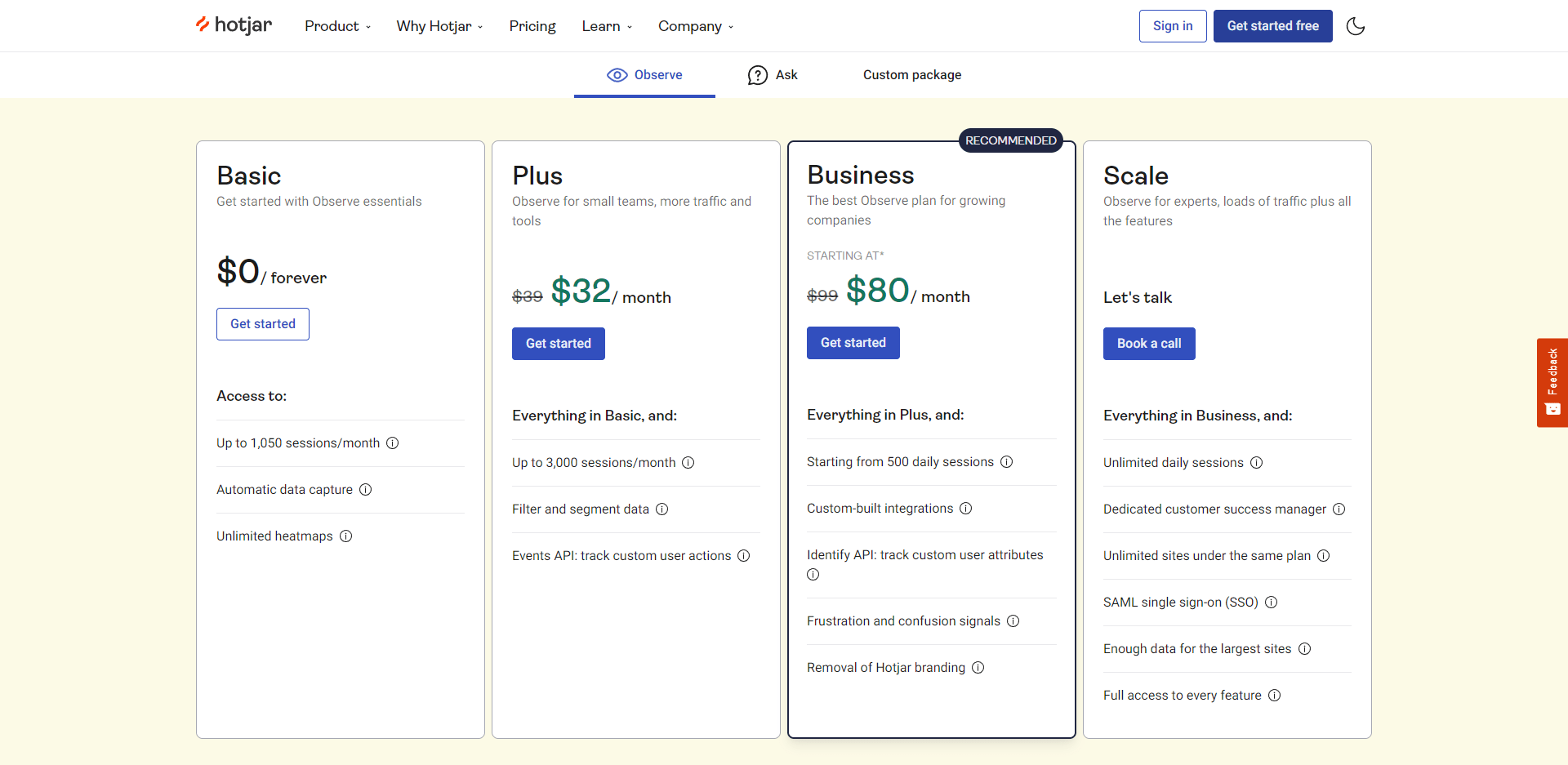Click info icon for Frustration and confusion signals
The width and height of the screenshot is (1568, 765).
1013,621
